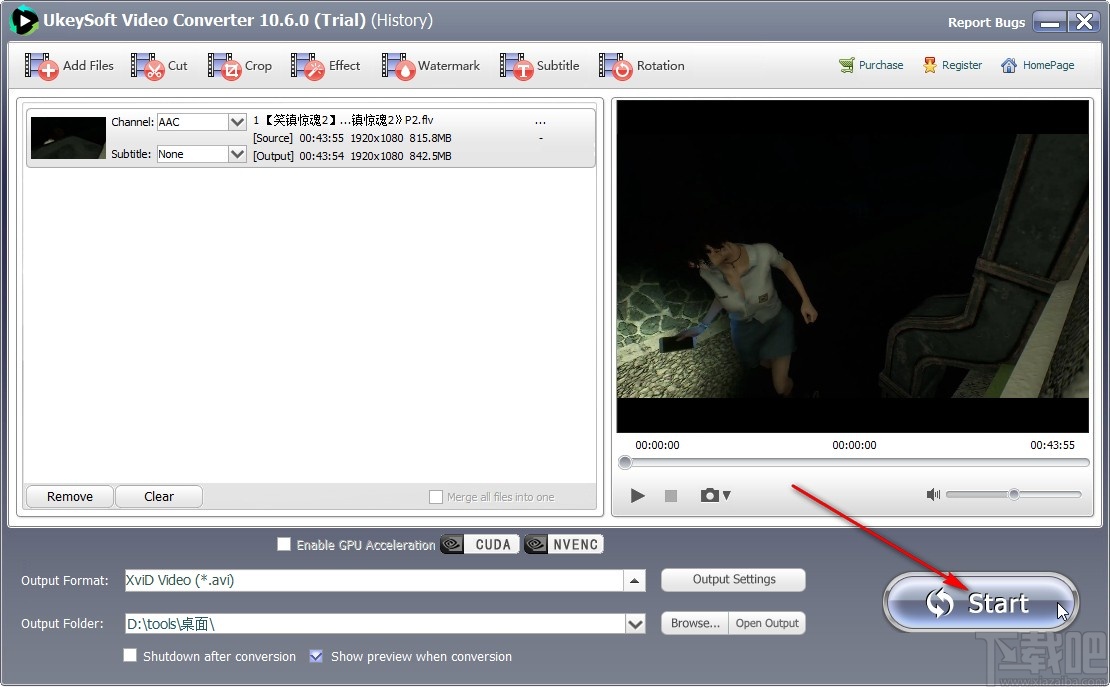Image resolution: width=1110 pixels, height=687 pixels.
Task: Click the [Source] 815.8MB info line
Action: (352, 138)
